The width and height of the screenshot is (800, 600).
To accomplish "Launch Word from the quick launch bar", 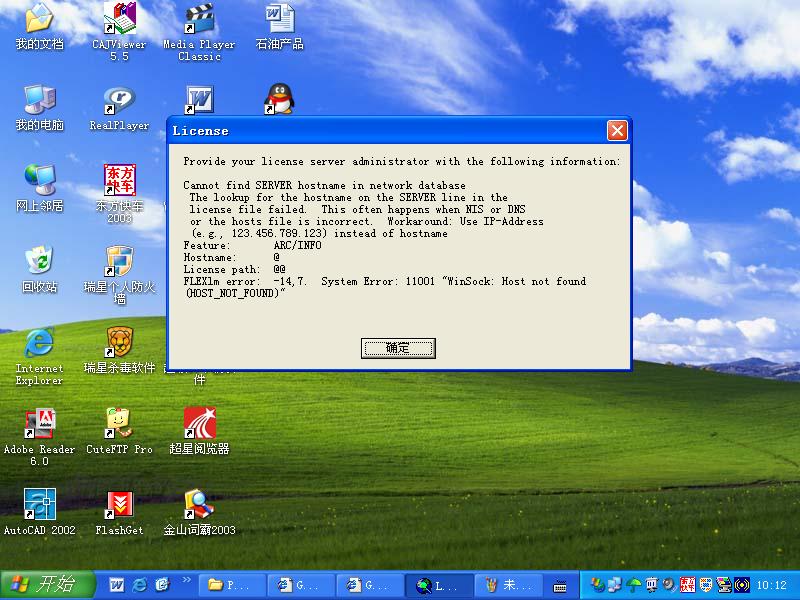I will point(116,585).
